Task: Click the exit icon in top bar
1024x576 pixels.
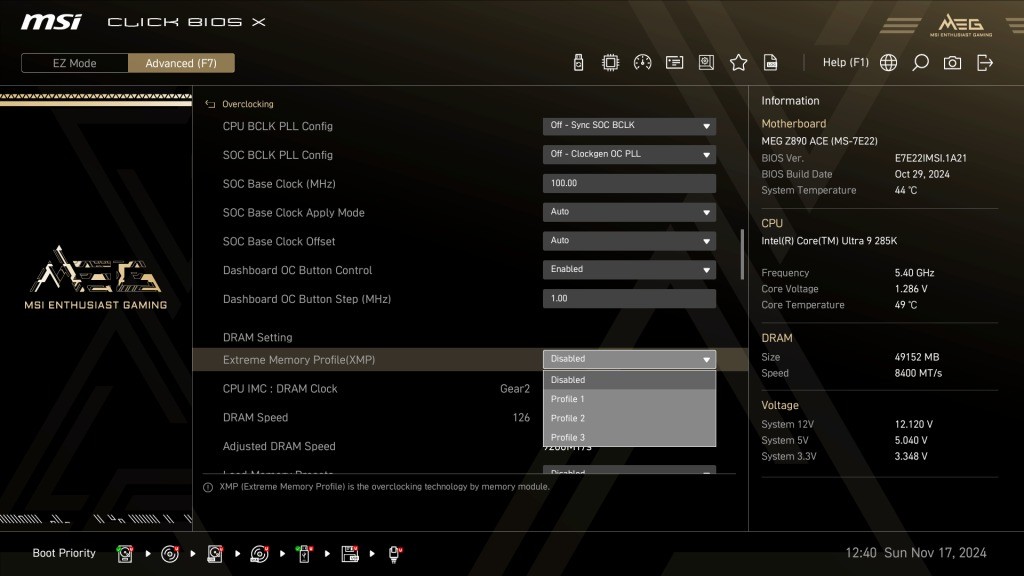Action: [x=985, y=63]
